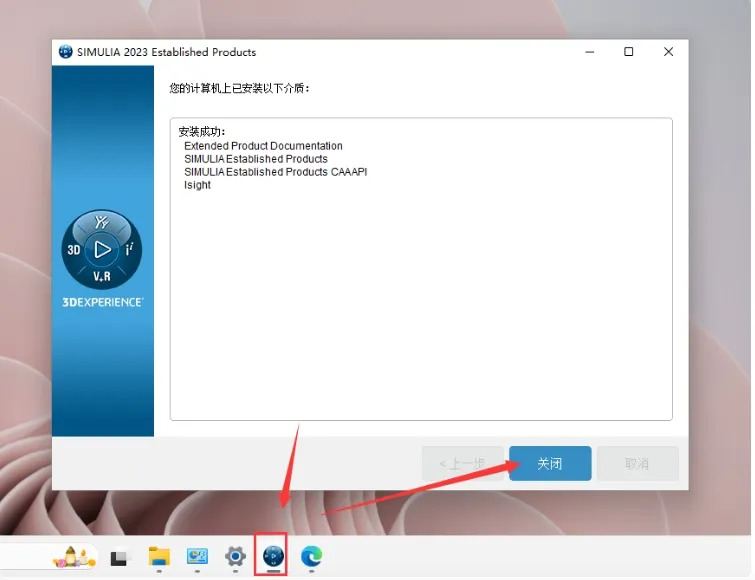This screenshot has height=580, width=755.
Task: Open the SIMULIA installer icon in the taskbar
Action: 273,556
